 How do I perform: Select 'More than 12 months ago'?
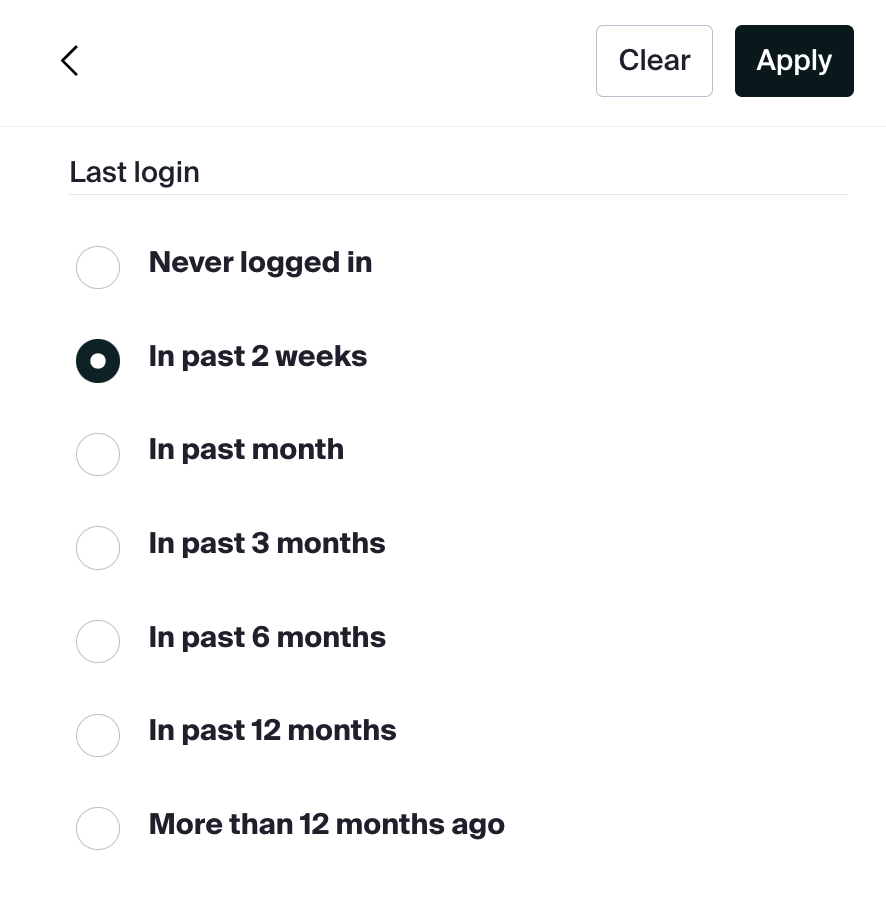coord(98,828)
